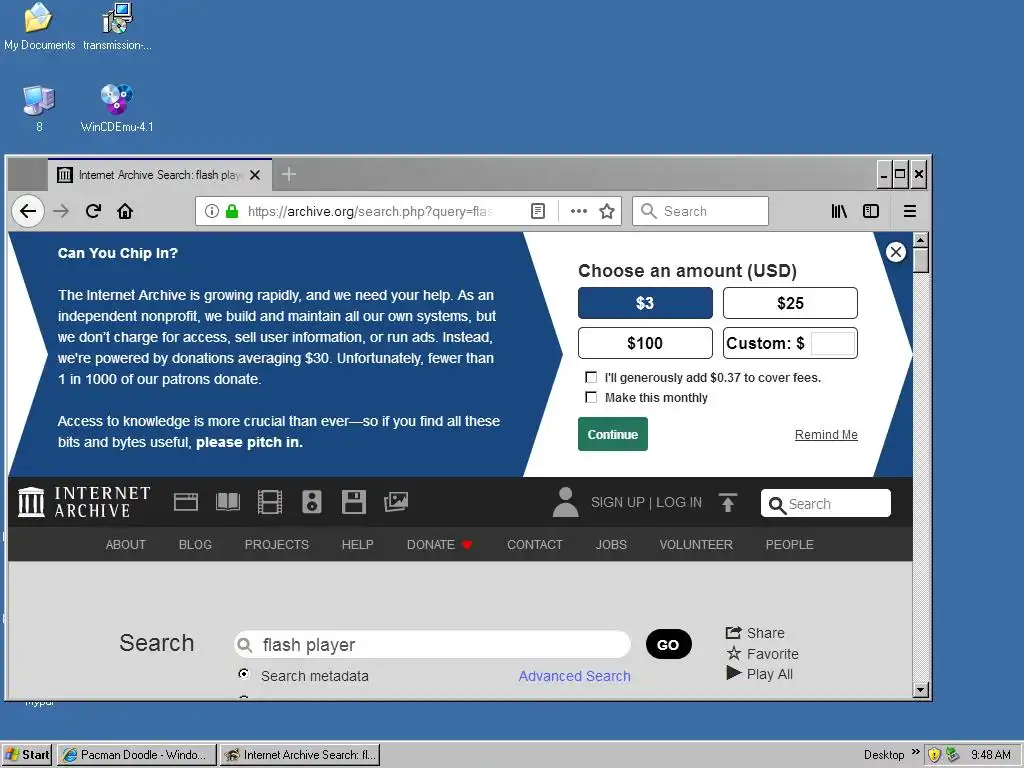Viewport: 1024px width, 768px height.
Task: Open the Firefox library icon
Action: click(x=839, y=211)
